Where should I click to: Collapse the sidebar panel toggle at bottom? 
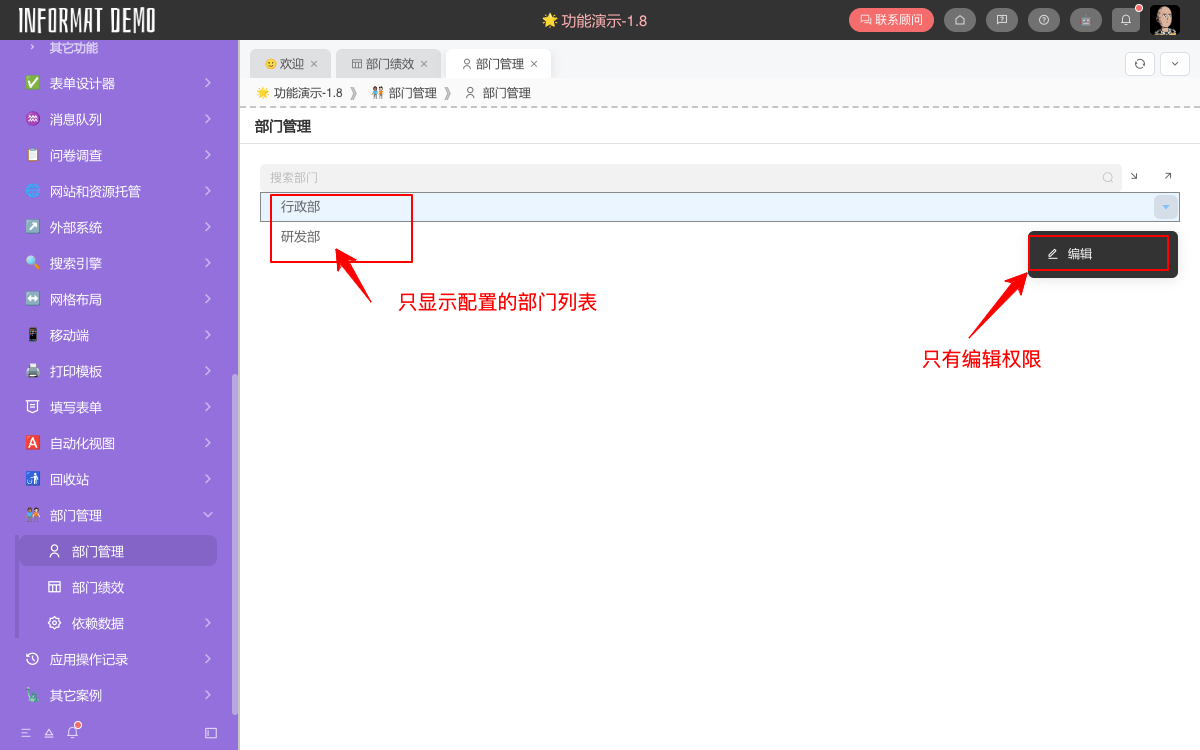tap(210, 733)
